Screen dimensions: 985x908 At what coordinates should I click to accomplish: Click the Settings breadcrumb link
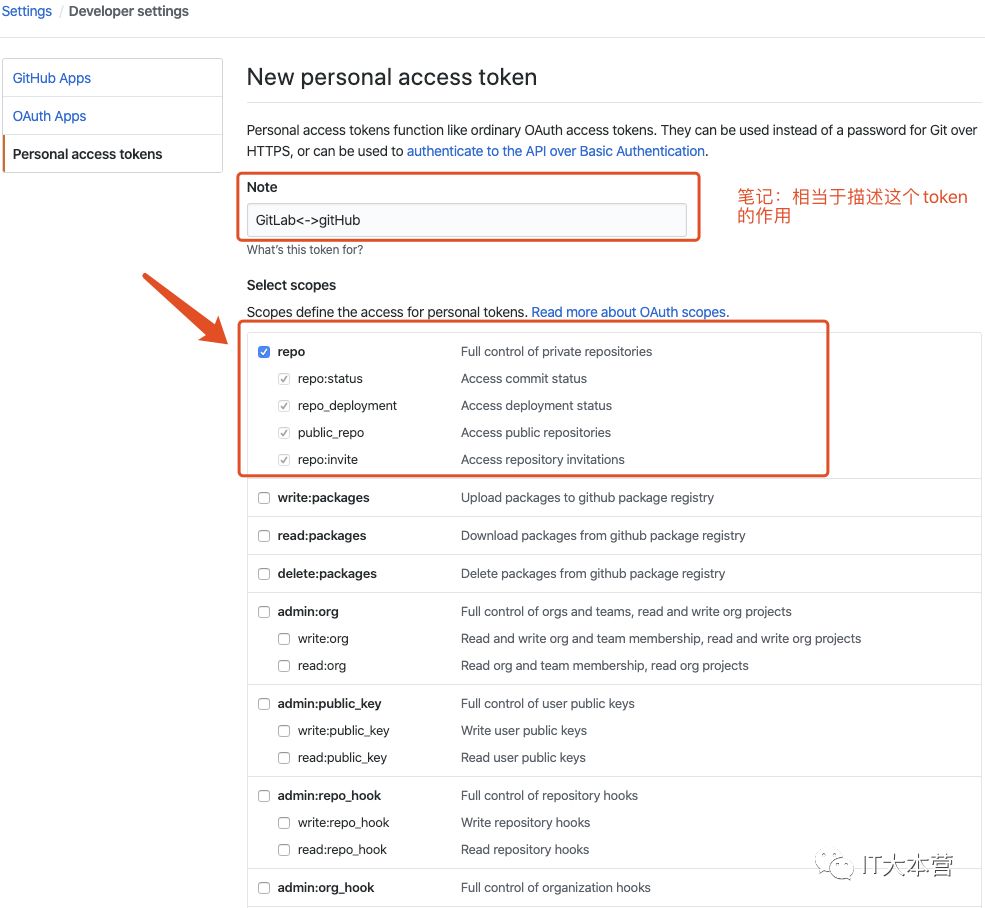point(27,11)
